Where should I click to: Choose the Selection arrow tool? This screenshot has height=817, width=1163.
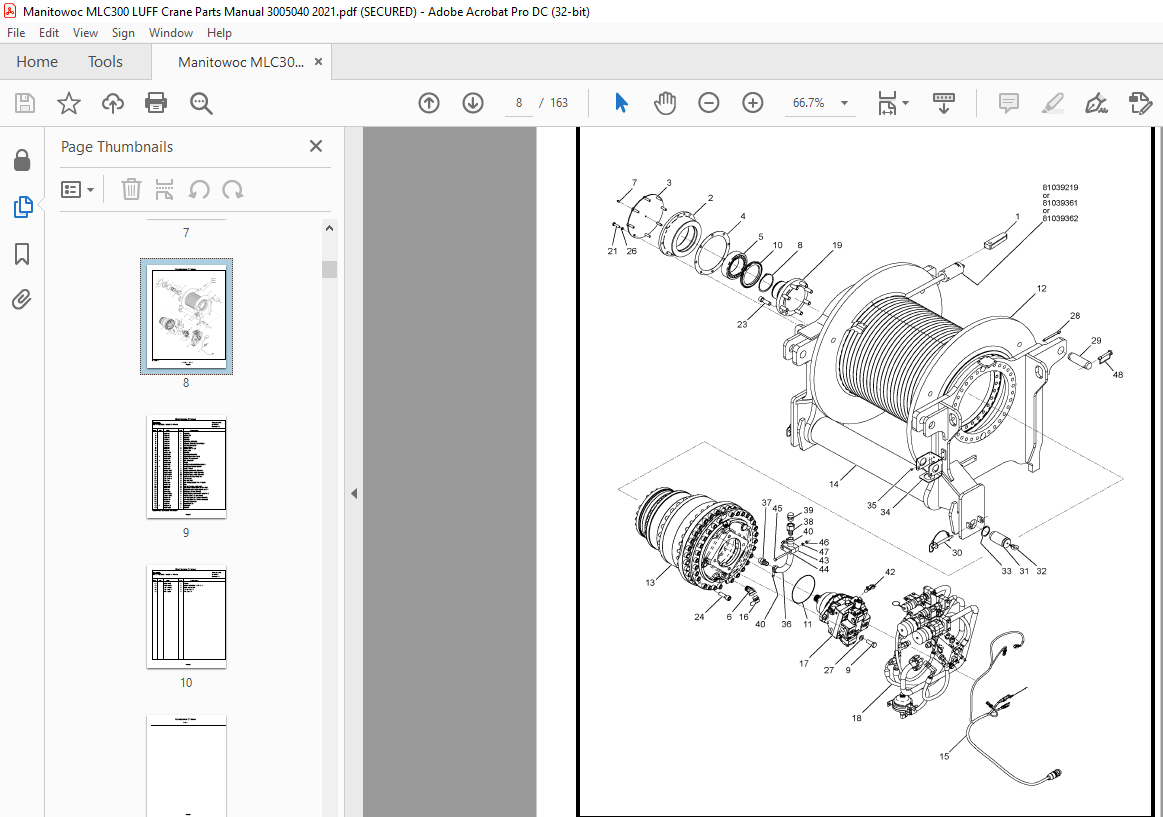click(x=622, y=103)
